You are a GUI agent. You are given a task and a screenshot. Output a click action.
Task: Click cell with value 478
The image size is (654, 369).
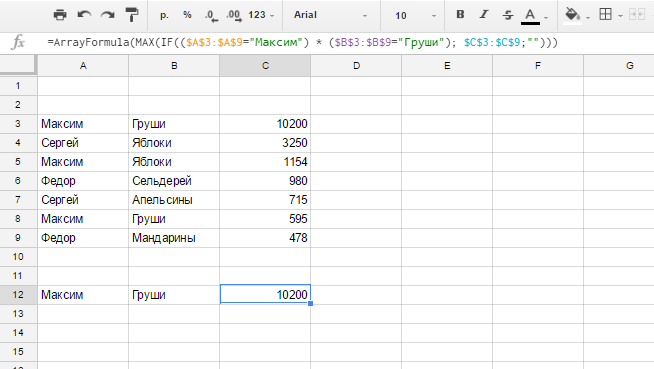click(x=265, y=238)
